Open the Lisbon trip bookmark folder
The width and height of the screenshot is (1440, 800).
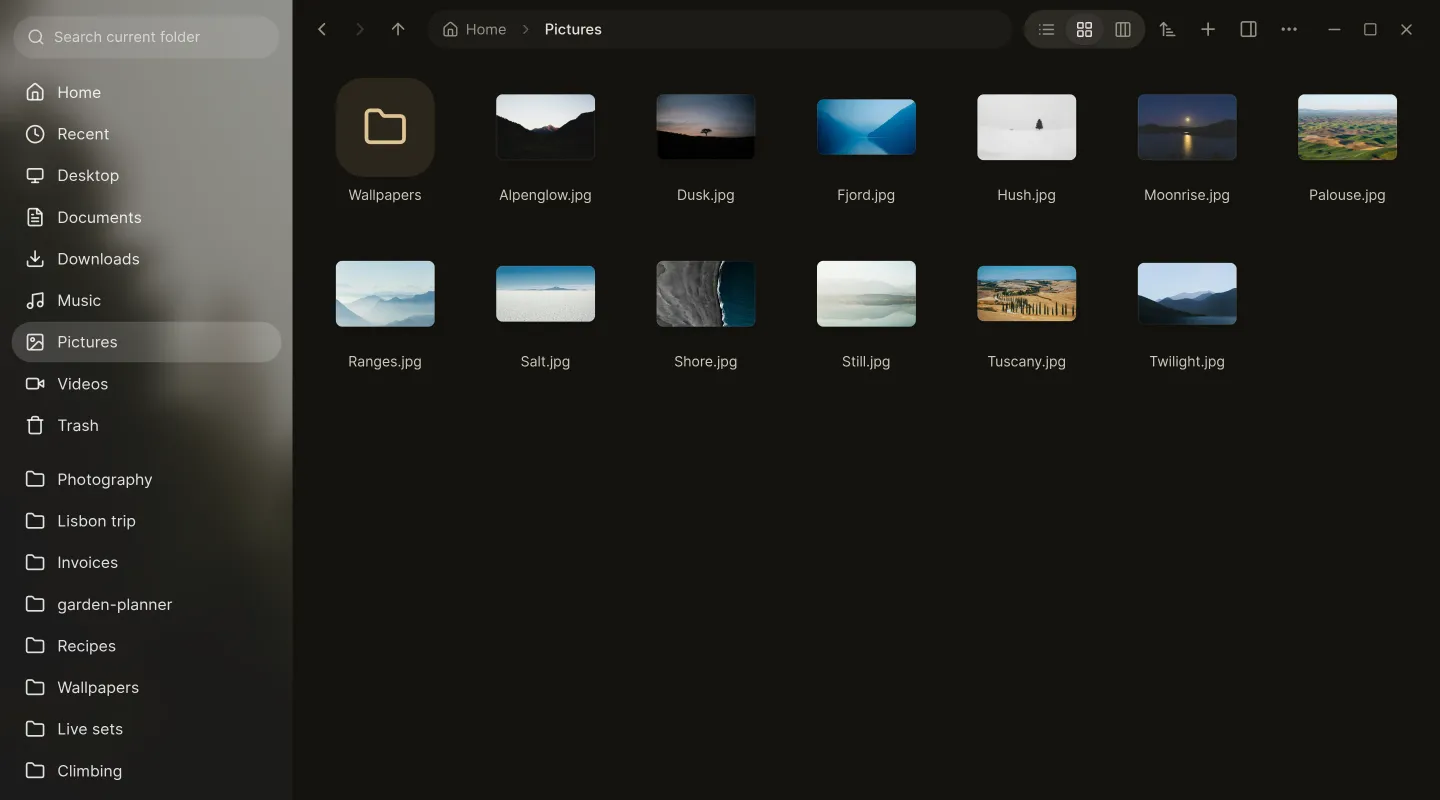[146, 521]
